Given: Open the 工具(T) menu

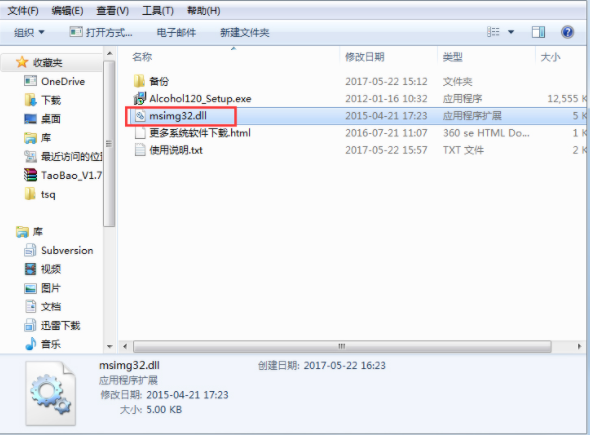Looking at the screenshot, I should point(158,11).
